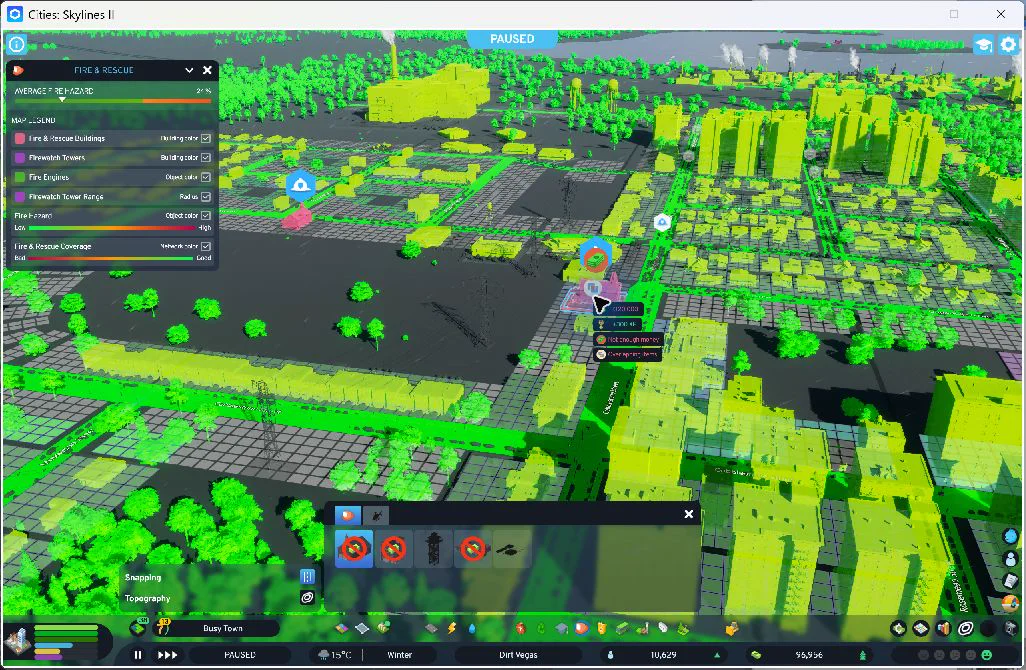Screen dimensions: 1026x670
Task: Toggle the Topography contour lines button
Action: click(308, 597)
